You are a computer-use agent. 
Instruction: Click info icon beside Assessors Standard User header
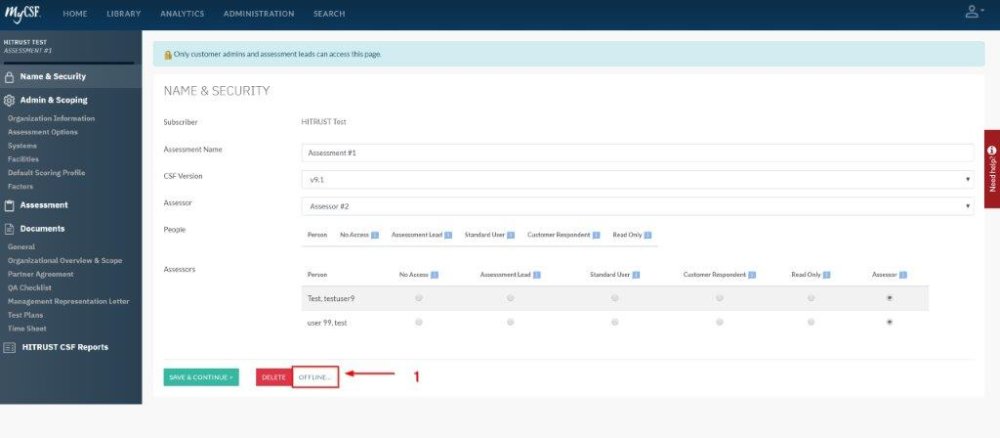point(636,275)
